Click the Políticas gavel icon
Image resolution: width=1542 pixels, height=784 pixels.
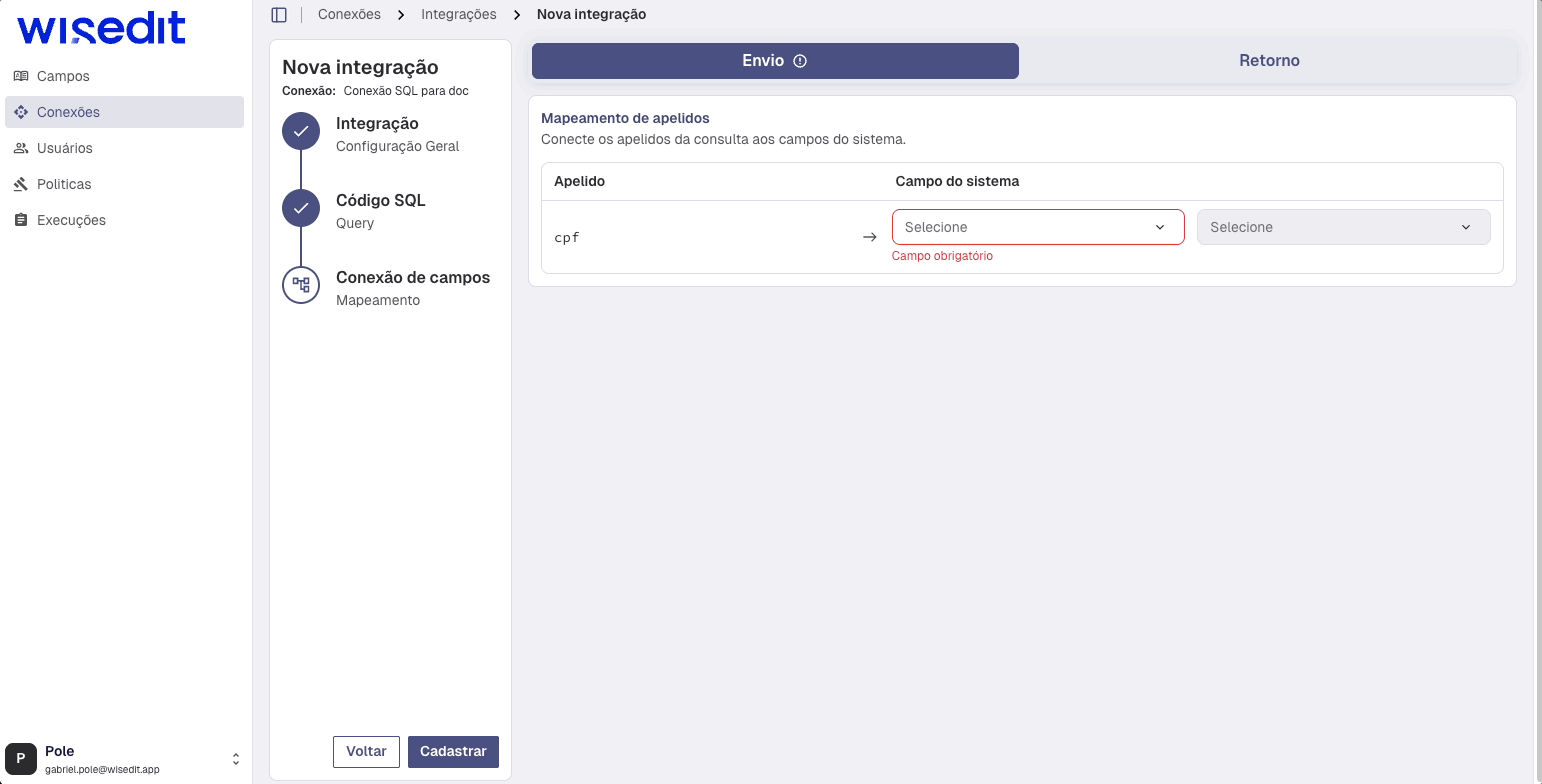[21, 184]
